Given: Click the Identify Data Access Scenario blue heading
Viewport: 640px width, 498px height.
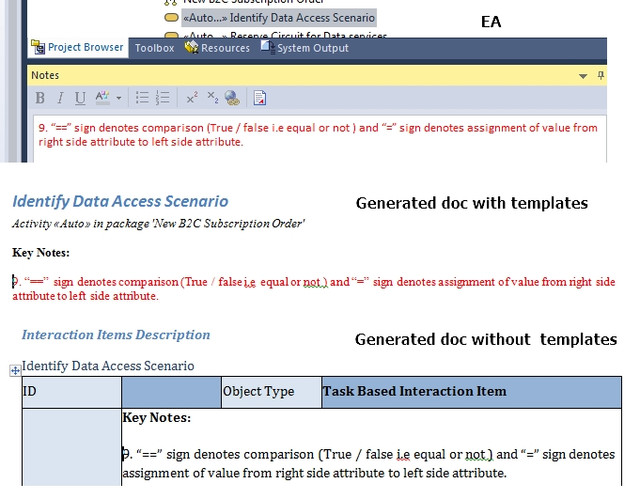Looking at the screenshot, I should tap(120, 201).
